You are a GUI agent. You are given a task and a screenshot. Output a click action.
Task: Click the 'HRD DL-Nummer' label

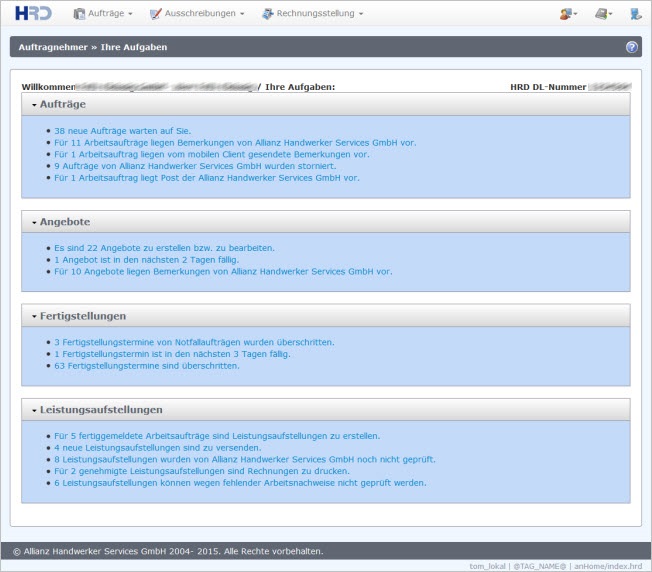pyautogui.click(x=548, y=87)
